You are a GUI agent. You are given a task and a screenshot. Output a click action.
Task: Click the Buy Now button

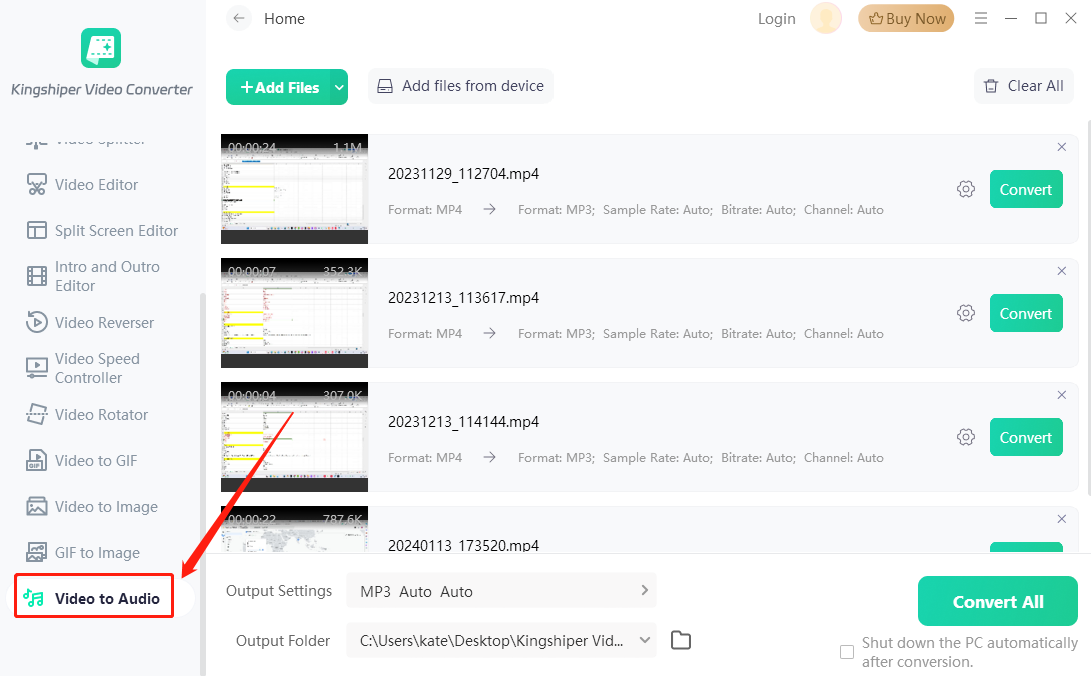coord(906,19)
